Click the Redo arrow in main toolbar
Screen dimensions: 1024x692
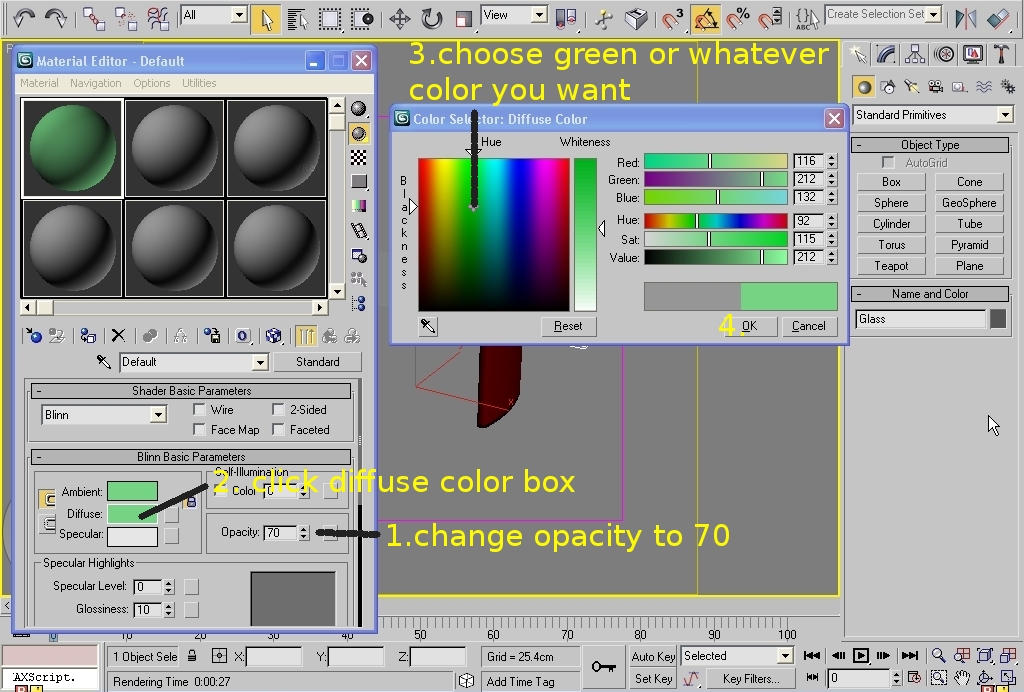coord(56,18)
